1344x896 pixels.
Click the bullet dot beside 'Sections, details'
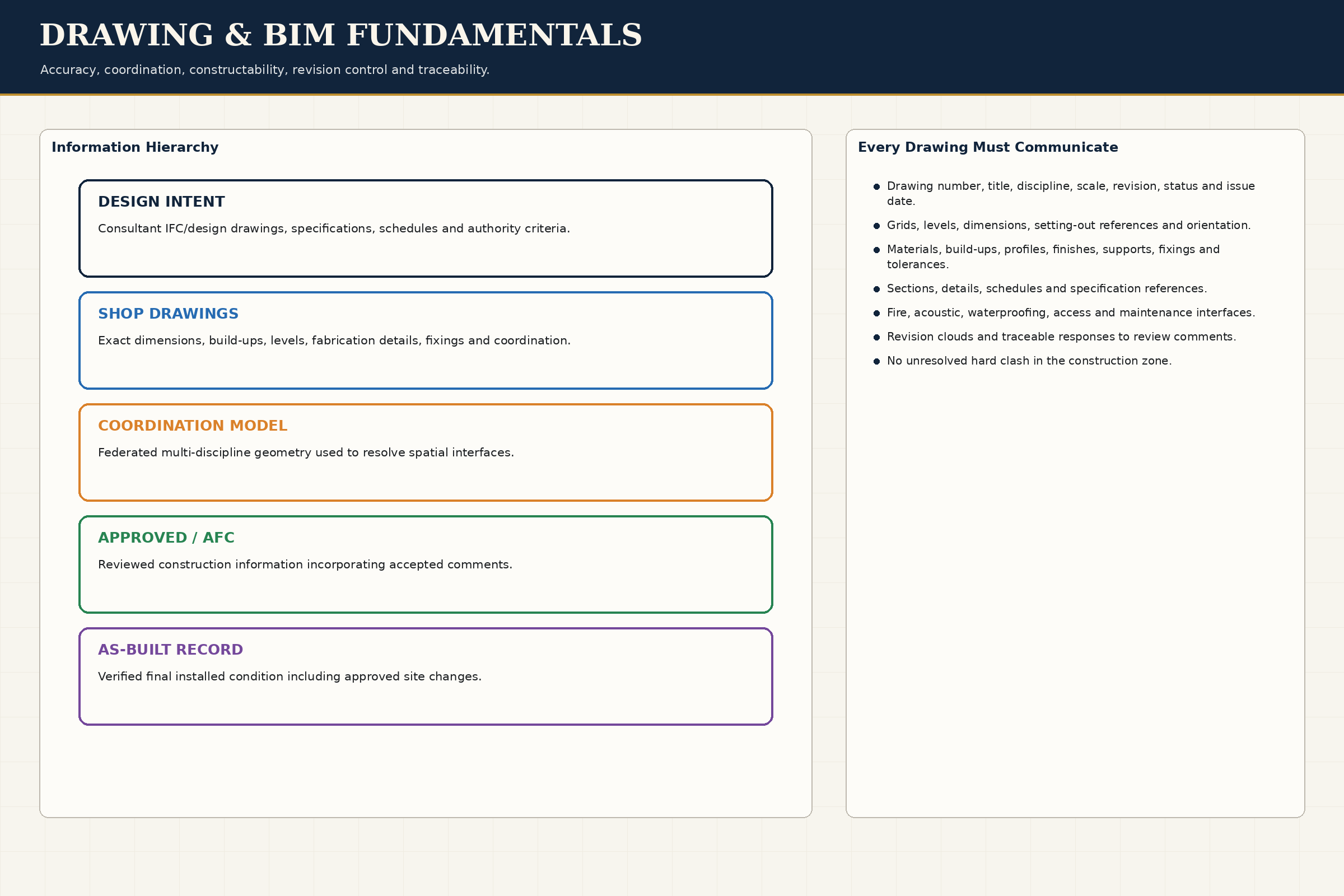click(876, 290)
